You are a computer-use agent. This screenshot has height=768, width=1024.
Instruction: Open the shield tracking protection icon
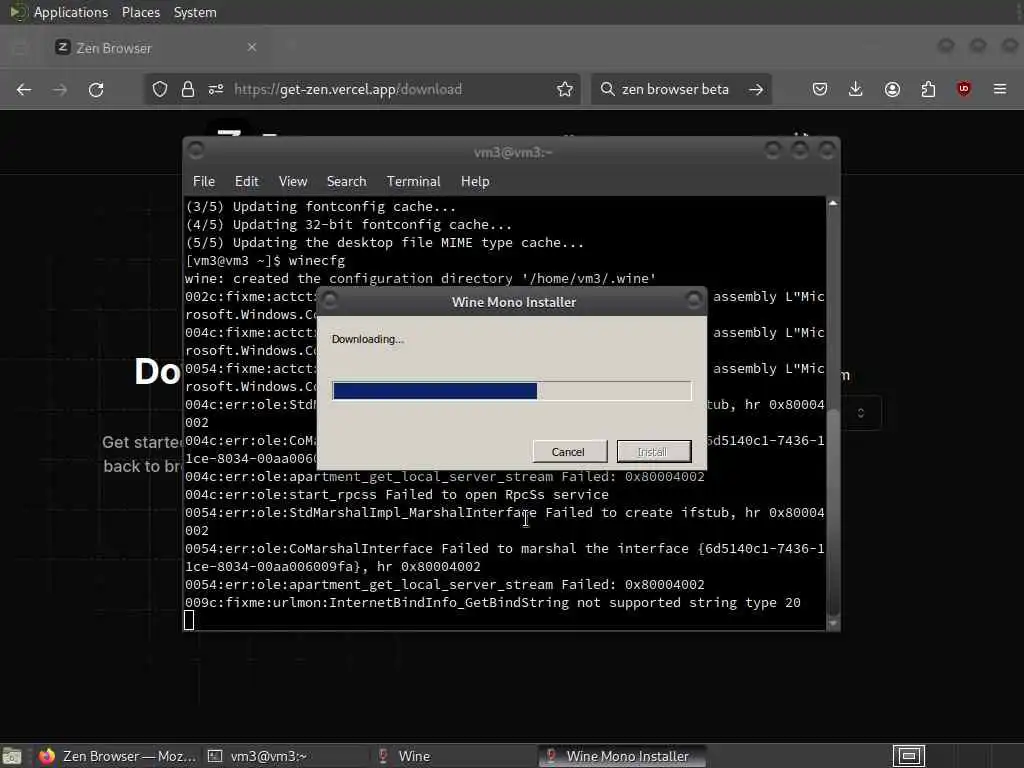point(160,89)
